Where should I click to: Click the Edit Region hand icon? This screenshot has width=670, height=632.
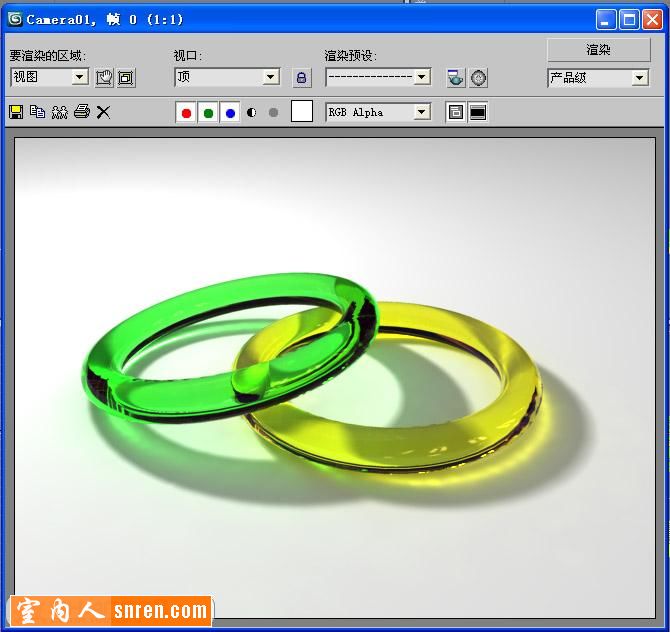tap(104, 78)
